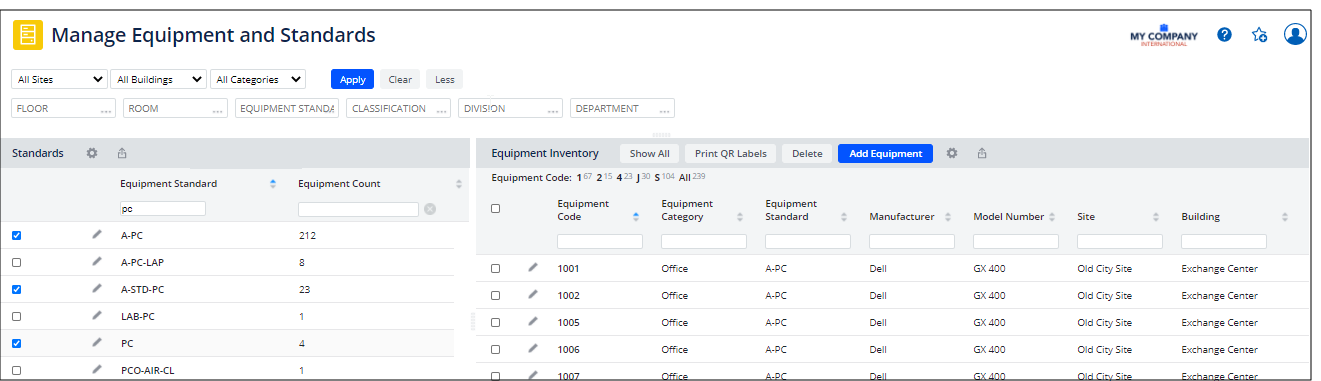1321x381 pixels.
Task: Edit the A-PC standard pencil icon
Action: click(97, 235)
